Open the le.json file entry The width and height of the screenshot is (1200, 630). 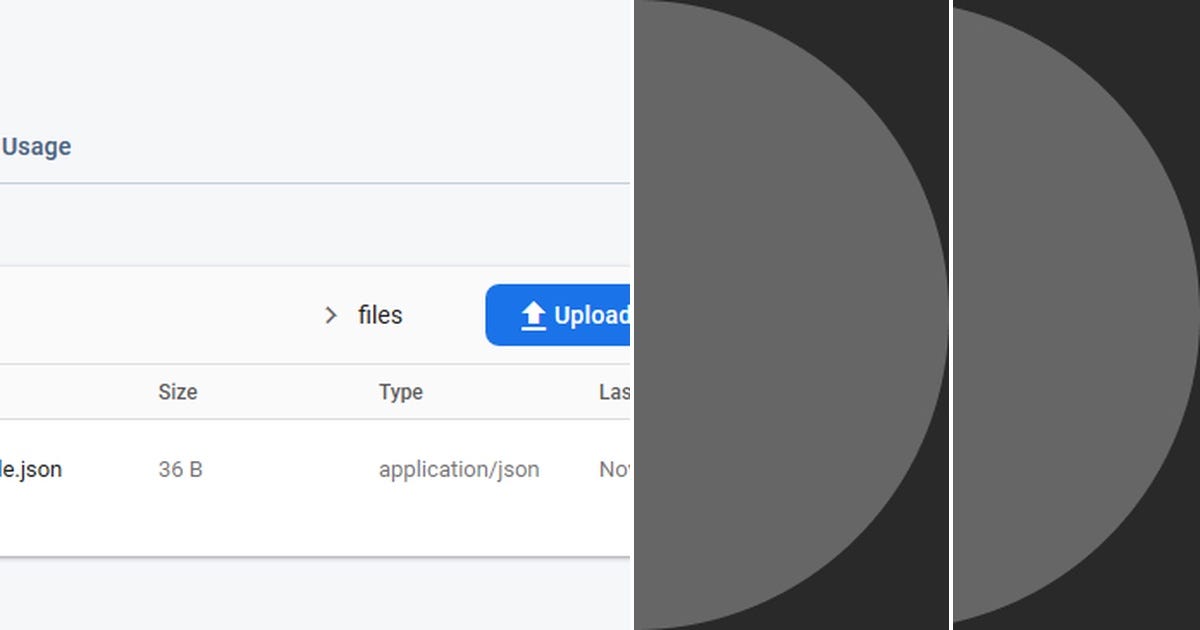click(x=33, y=469)
